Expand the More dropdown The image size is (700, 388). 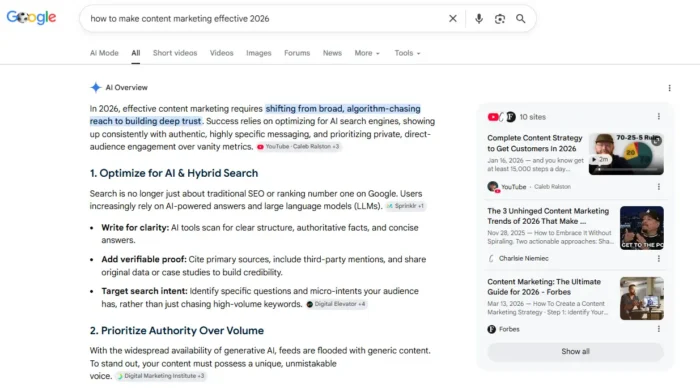pyautogui.click(x=367, y=53)
